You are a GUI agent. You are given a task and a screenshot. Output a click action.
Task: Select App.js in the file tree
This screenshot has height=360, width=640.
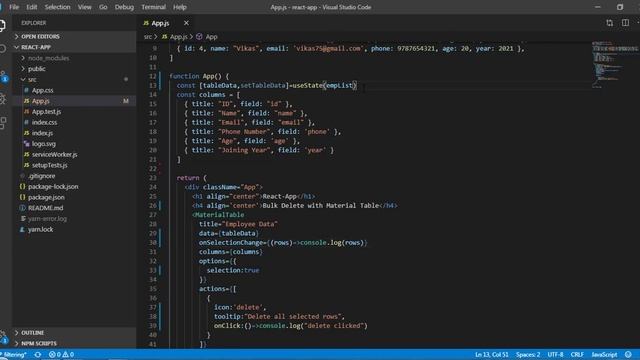click(x=40, y=101)
